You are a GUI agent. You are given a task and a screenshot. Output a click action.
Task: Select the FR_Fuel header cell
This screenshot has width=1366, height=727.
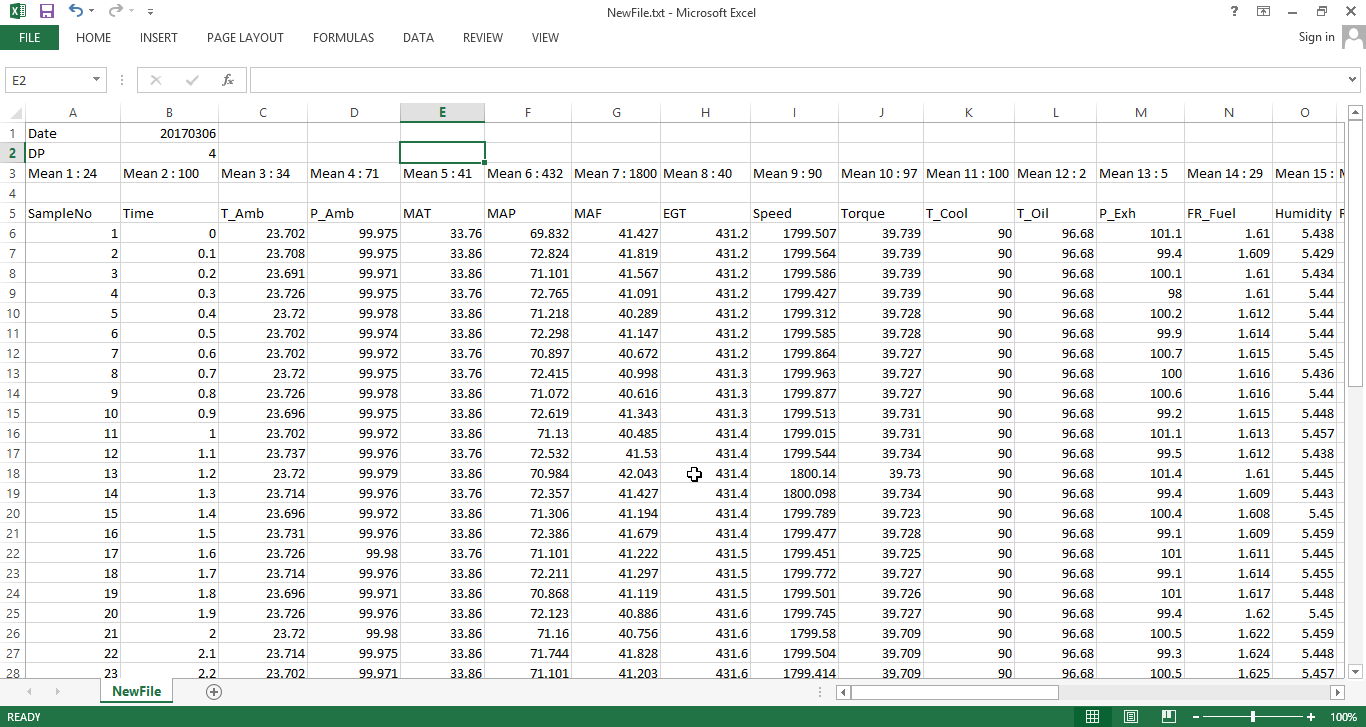[x=1228, y=213]
